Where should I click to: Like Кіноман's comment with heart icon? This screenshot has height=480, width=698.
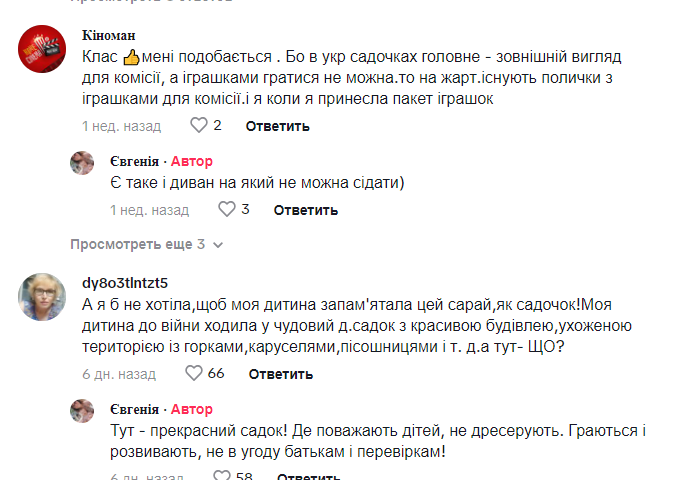tap(198, 126)
